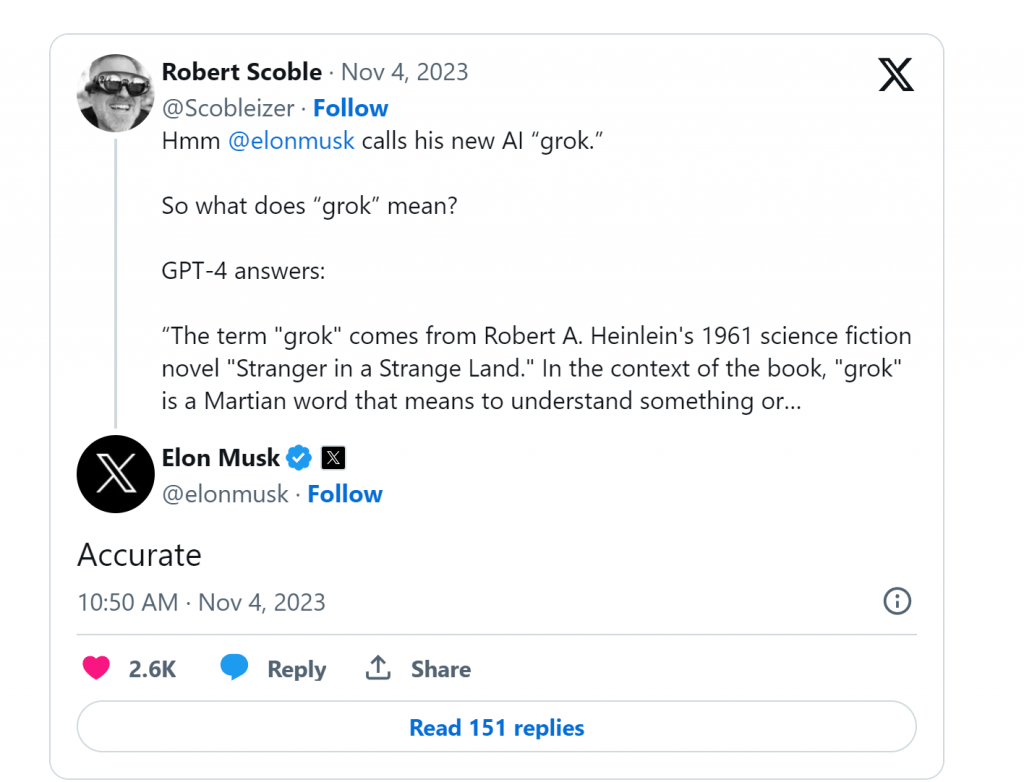Click the Robert Scoble display name
This screenshot has height=782, width=1024.
click(242, 72)
